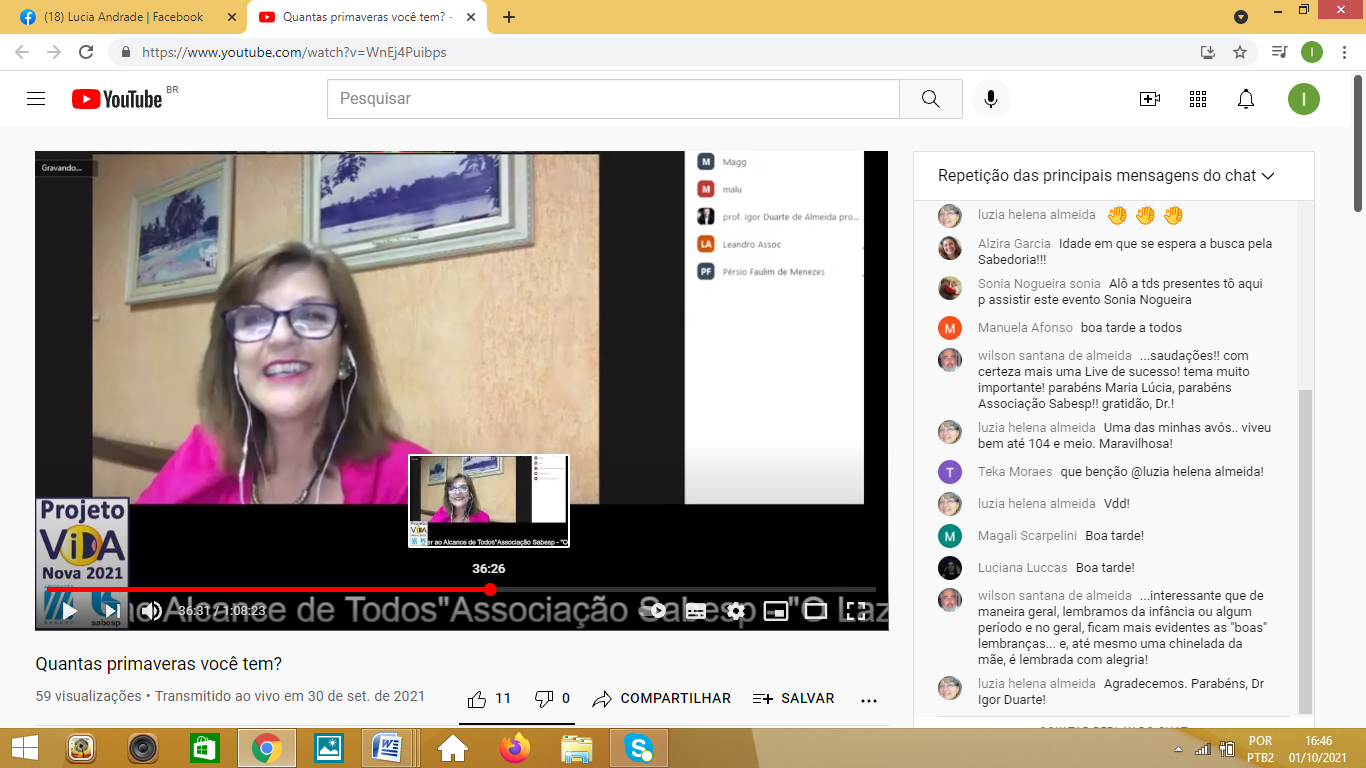Go back in browser history

(x=22, y=52)
